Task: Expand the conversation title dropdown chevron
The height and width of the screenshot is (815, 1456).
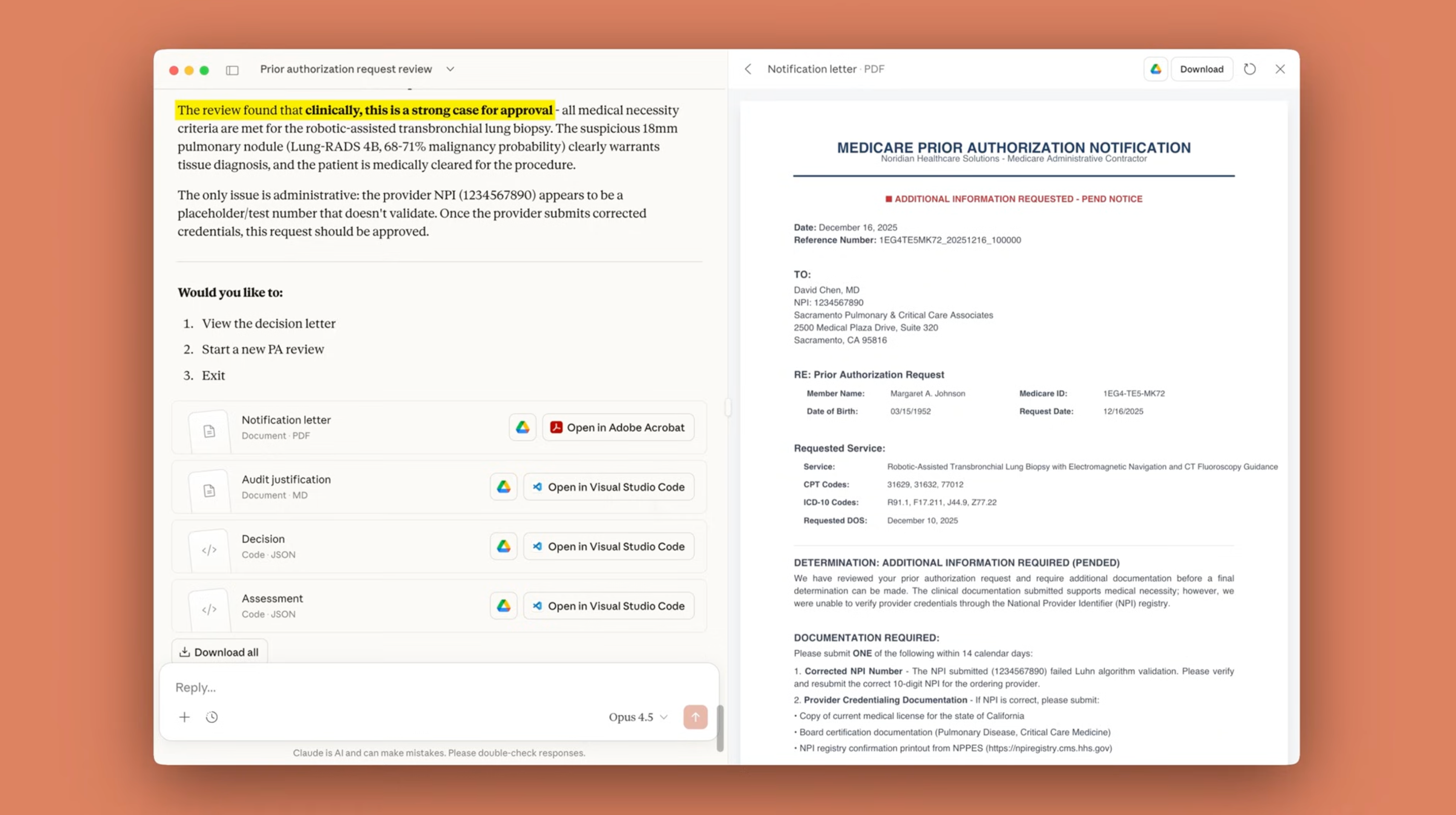Action: pyautogui.click(x=450, y=69)
